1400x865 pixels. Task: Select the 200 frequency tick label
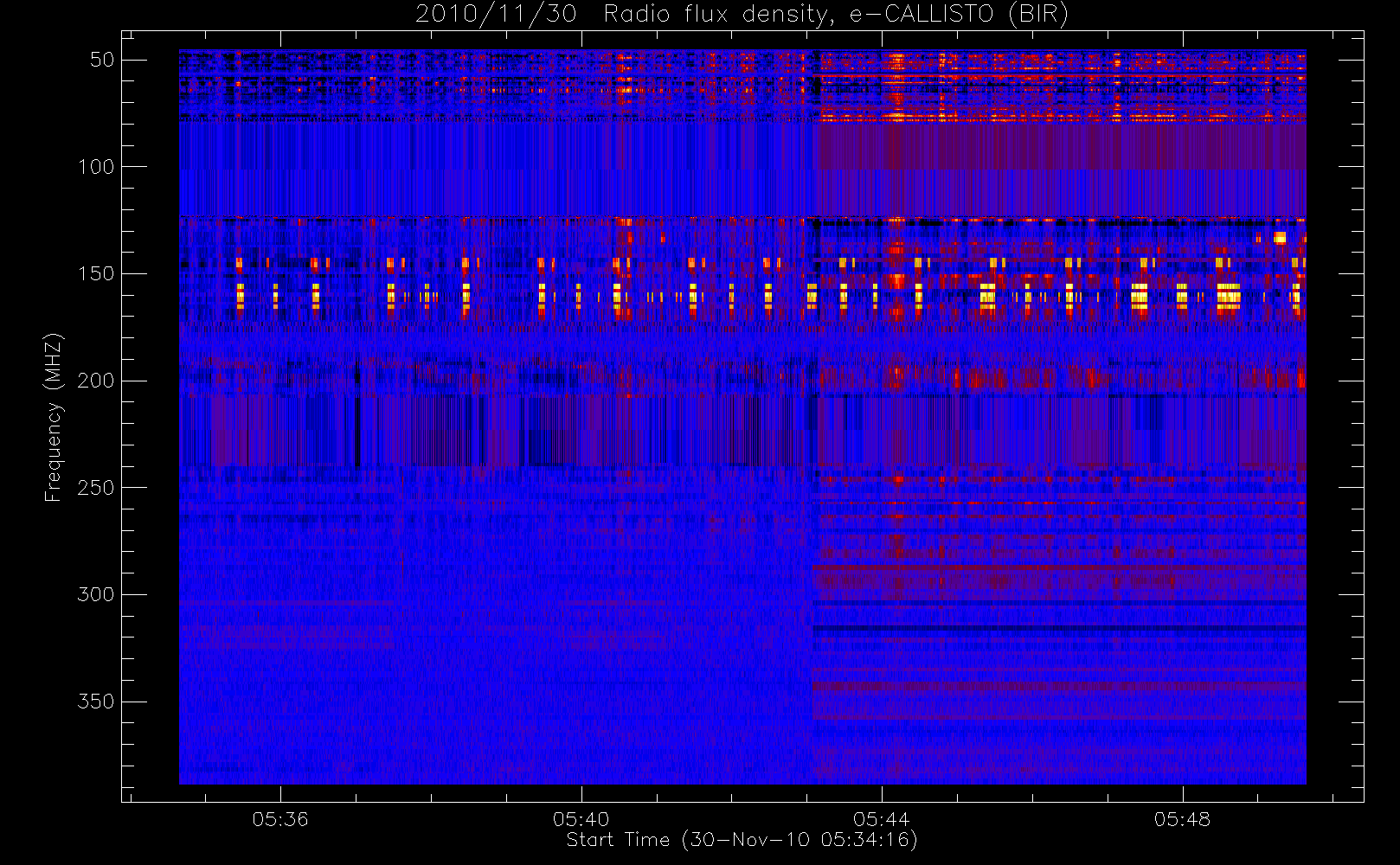pos(96,381)
